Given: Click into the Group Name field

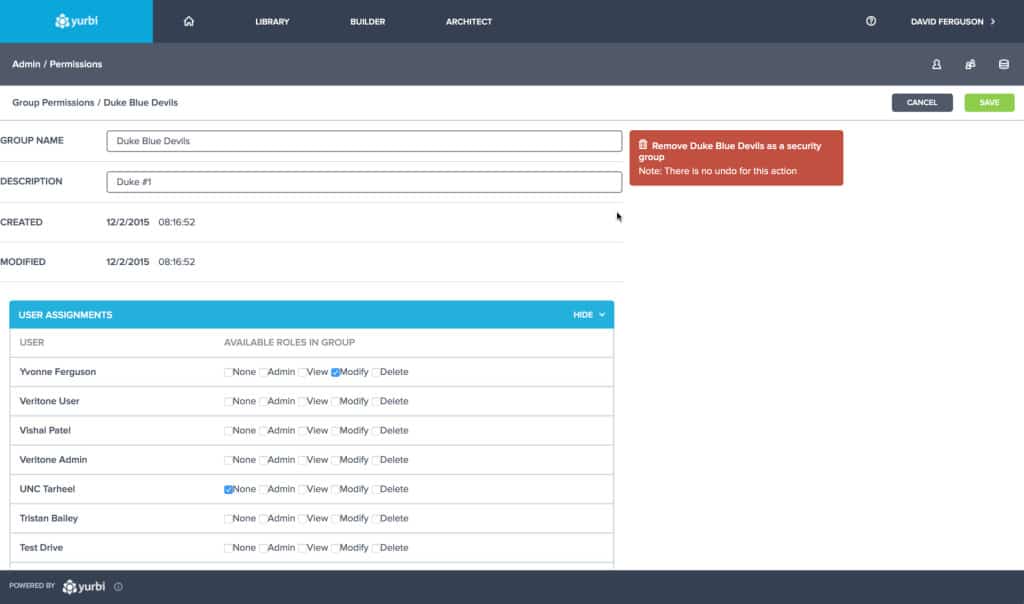Looking at the screenshot, I should tap(364, 141).
